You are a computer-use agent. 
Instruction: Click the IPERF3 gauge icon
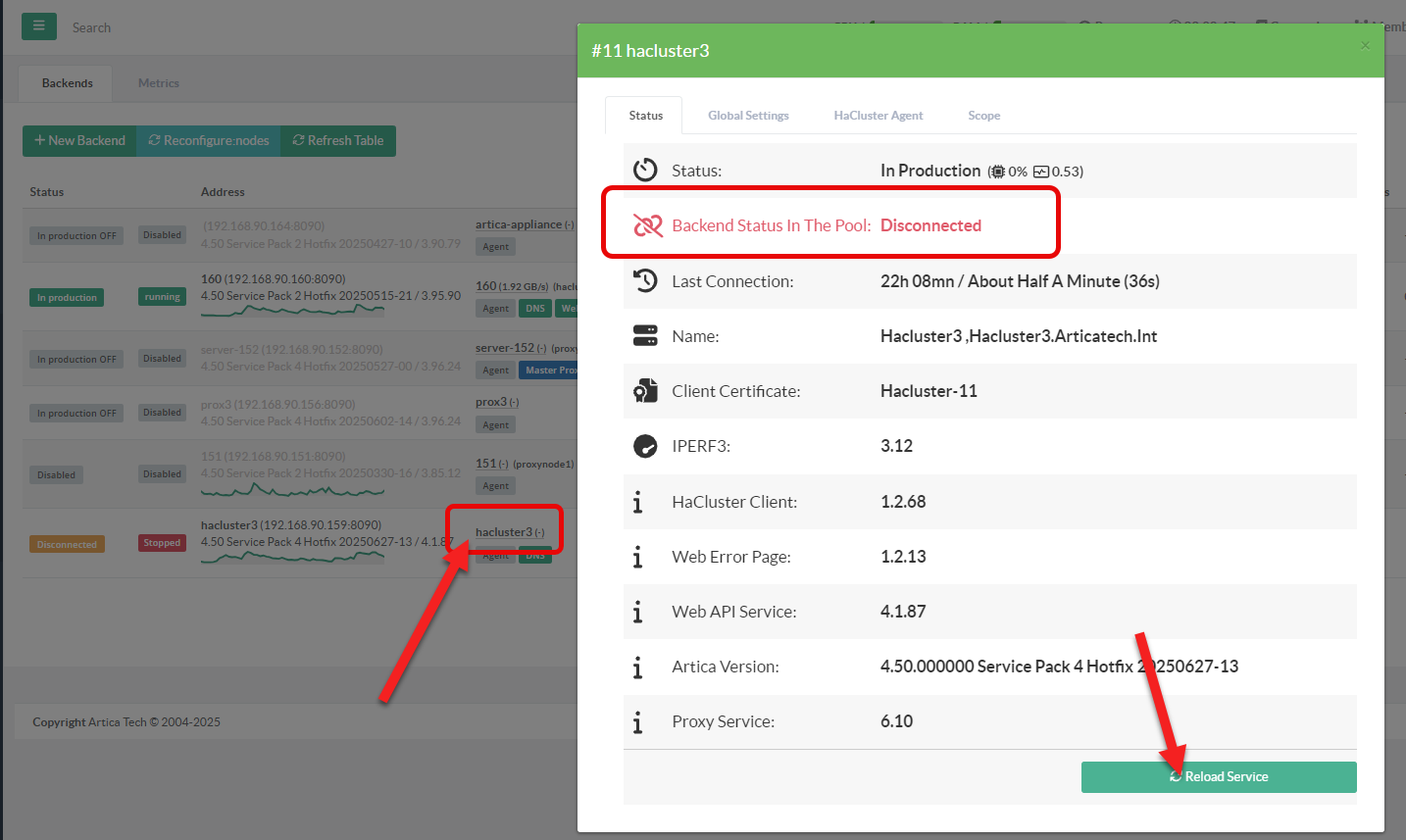tap(645, 446)
